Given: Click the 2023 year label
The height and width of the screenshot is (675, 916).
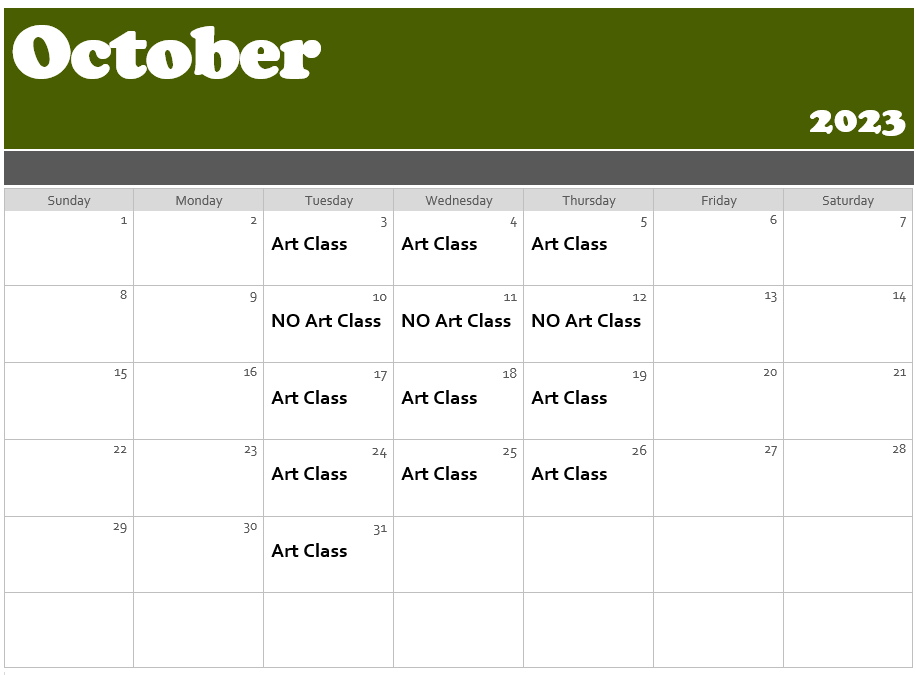Looking at the screenshot, I should [x=857, y=122].
